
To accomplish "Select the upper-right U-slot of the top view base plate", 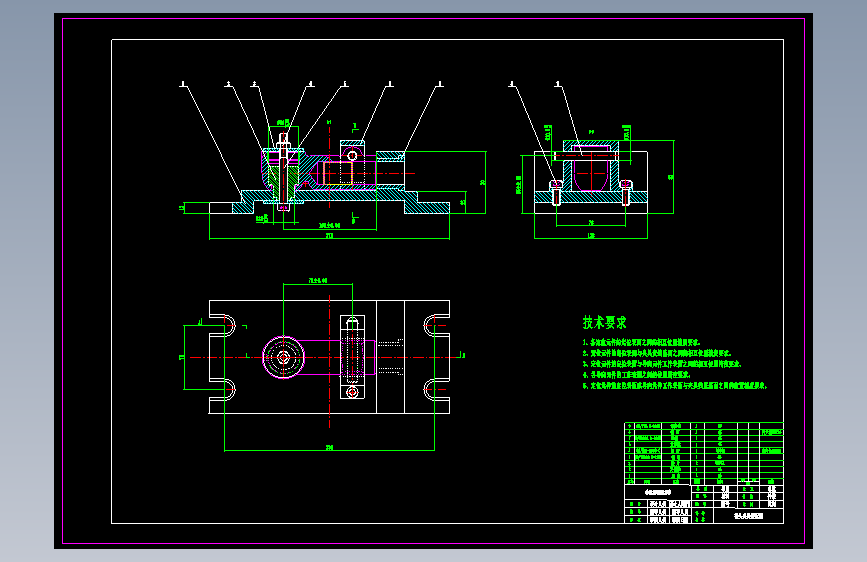I will (437, 325).
